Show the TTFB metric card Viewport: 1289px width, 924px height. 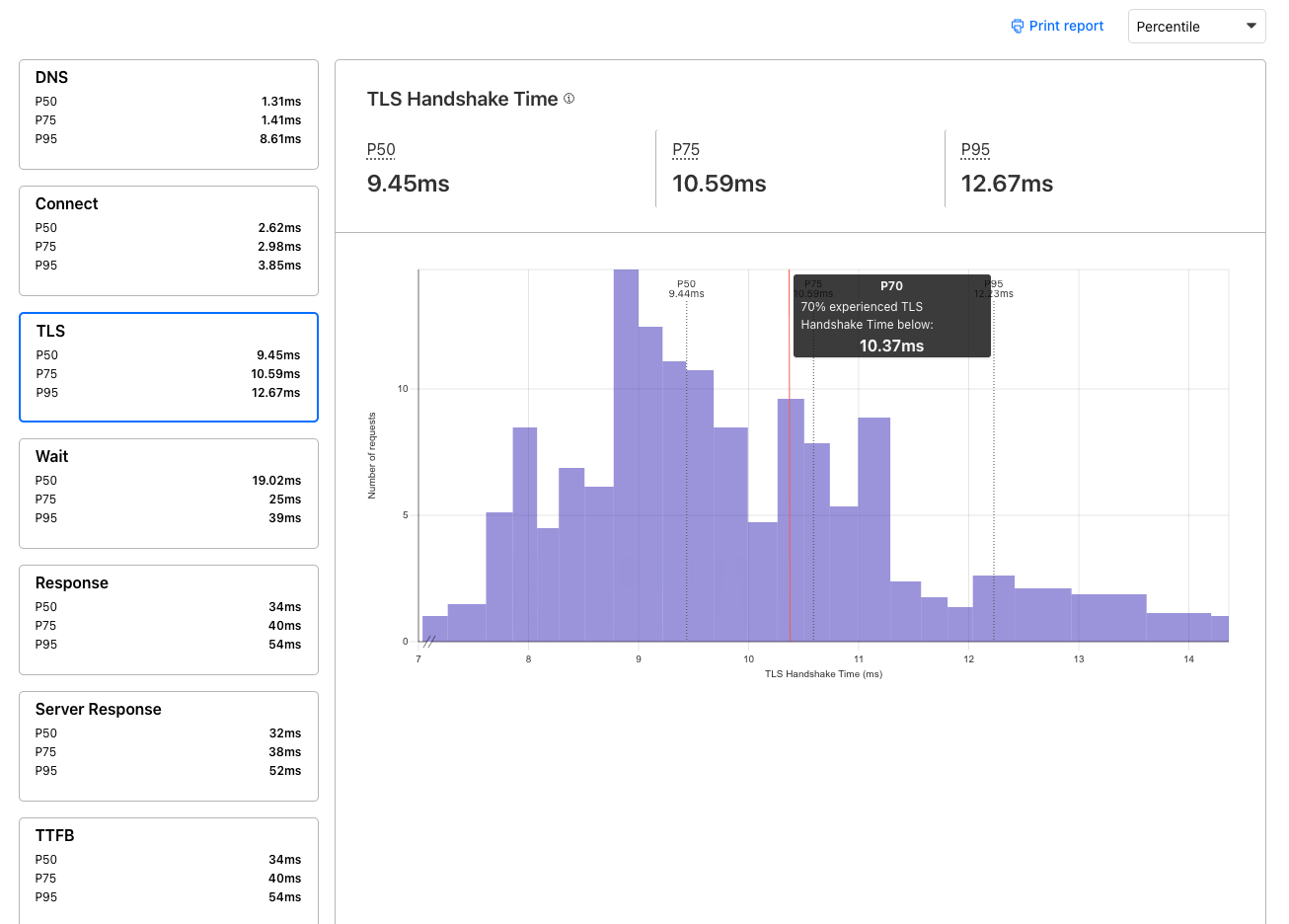[169, 869]
